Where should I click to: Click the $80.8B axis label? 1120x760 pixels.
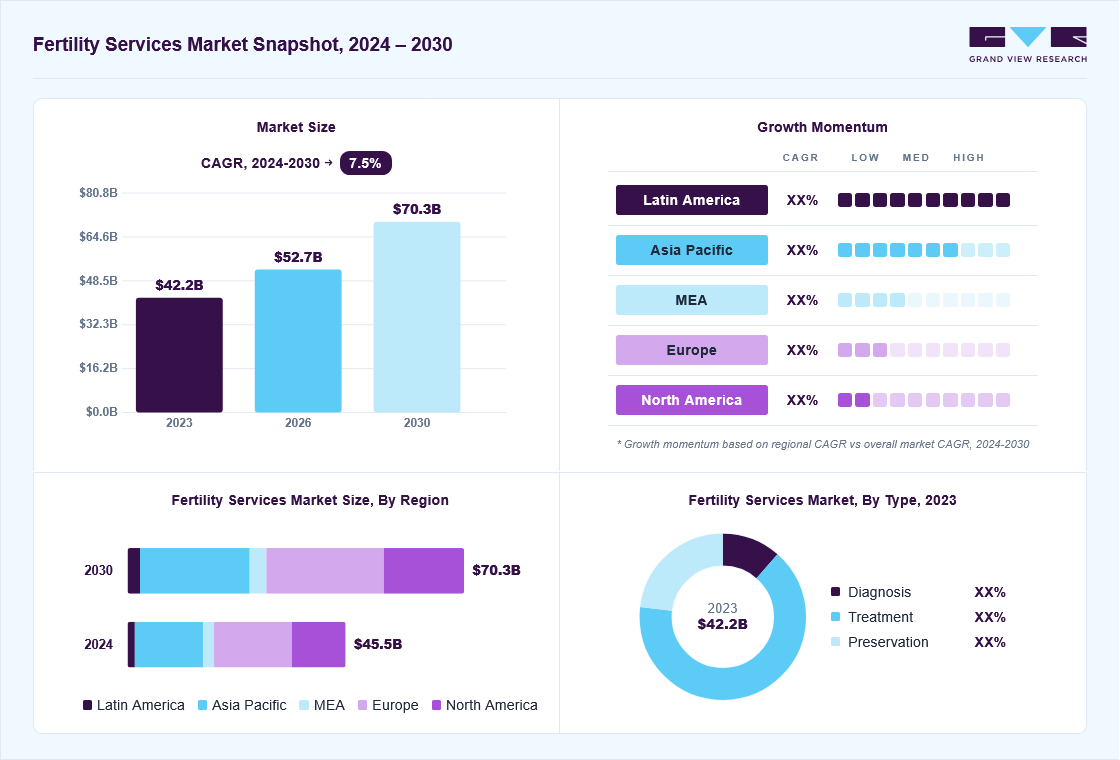99,193
